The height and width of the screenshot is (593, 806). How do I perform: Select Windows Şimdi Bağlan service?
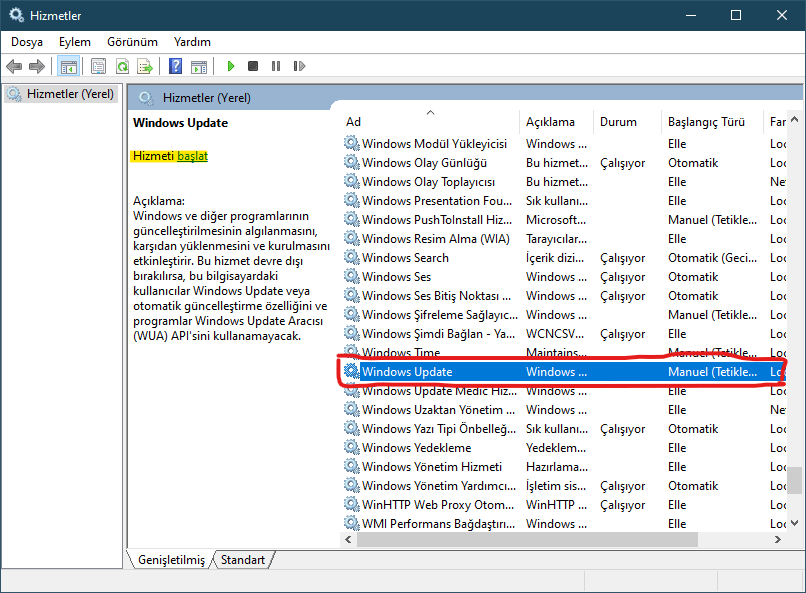564,334
